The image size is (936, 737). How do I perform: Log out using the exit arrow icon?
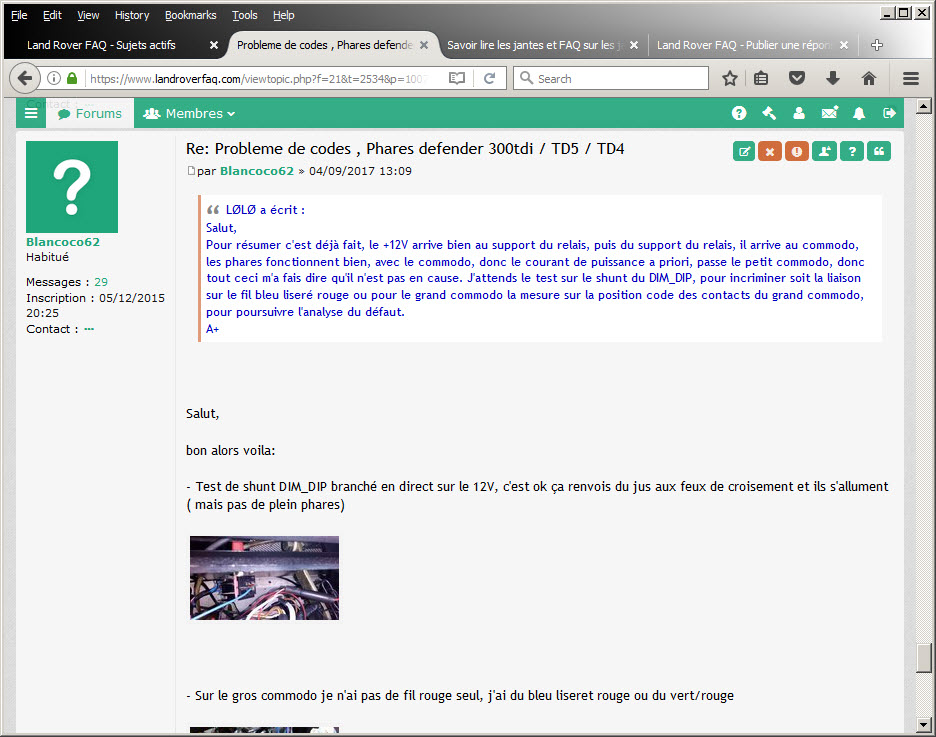point(889,114)
